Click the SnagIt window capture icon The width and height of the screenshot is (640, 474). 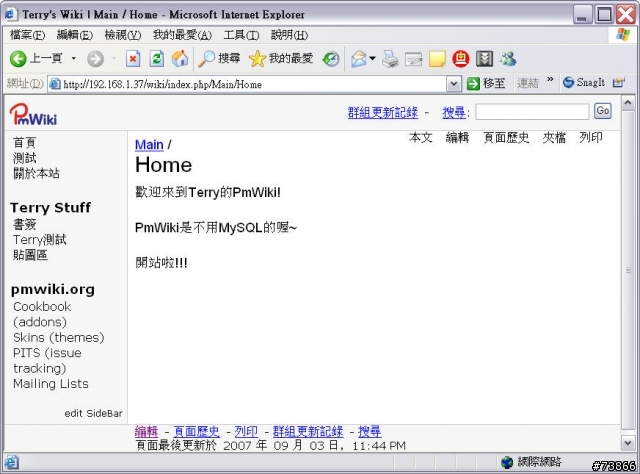(x=618, y=82)
